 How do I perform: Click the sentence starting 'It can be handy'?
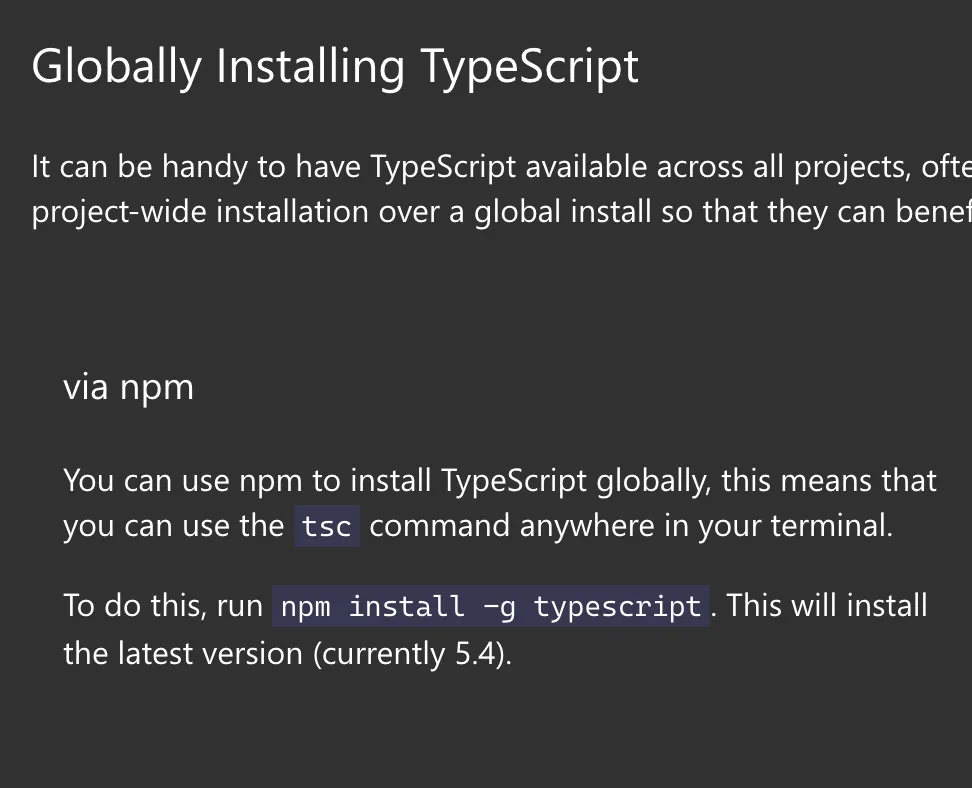coord(501,167)
